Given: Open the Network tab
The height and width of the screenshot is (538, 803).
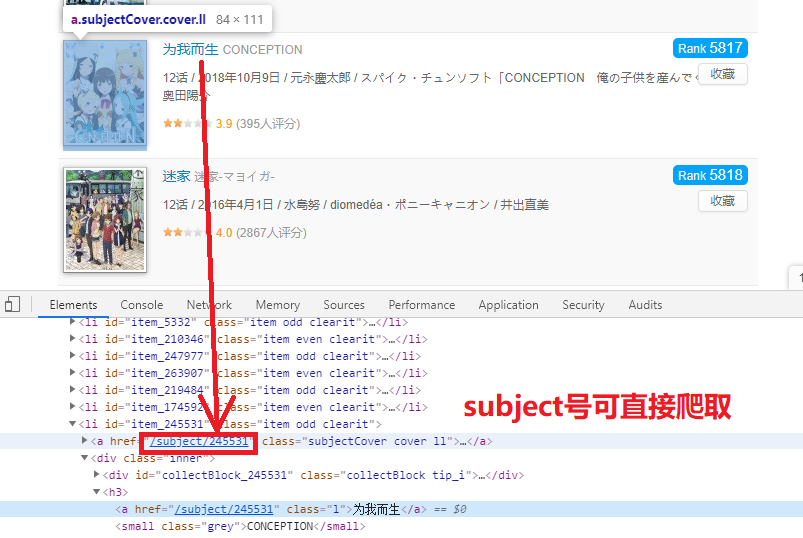Looking at the screenshot, I should click(209, 305).
